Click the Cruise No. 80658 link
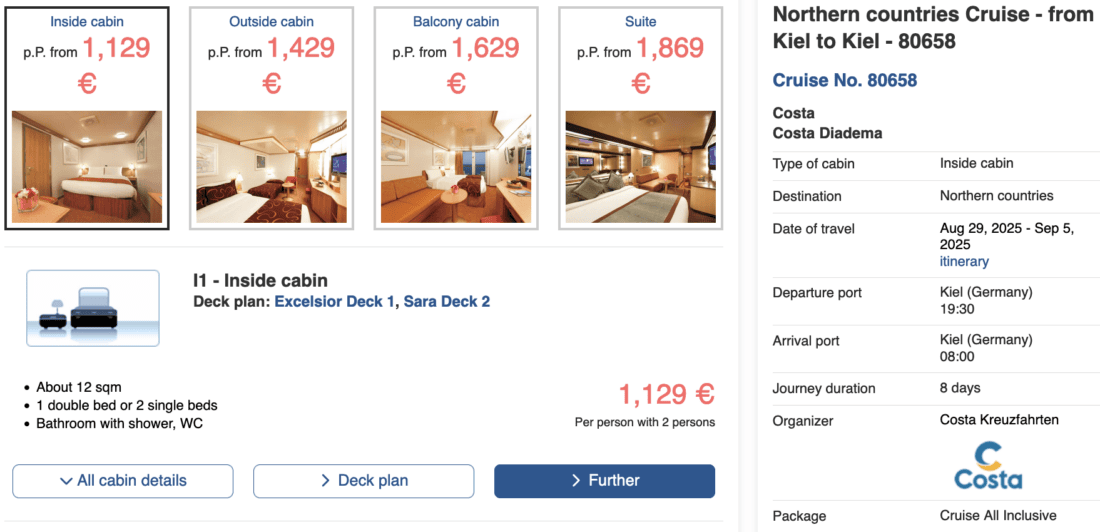 [x=845, y=80]
